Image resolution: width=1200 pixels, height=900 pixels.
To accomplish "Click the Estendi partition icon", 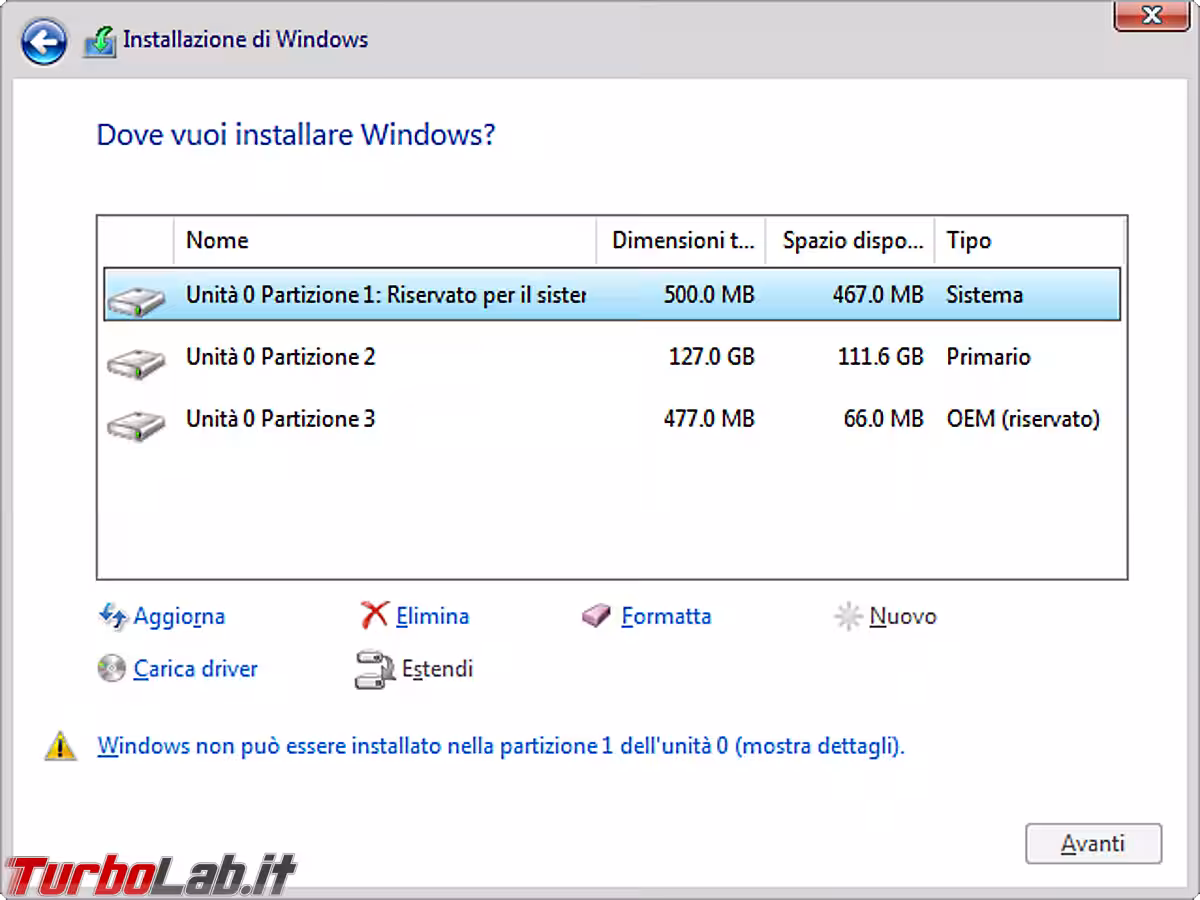I will coord(370,670).
